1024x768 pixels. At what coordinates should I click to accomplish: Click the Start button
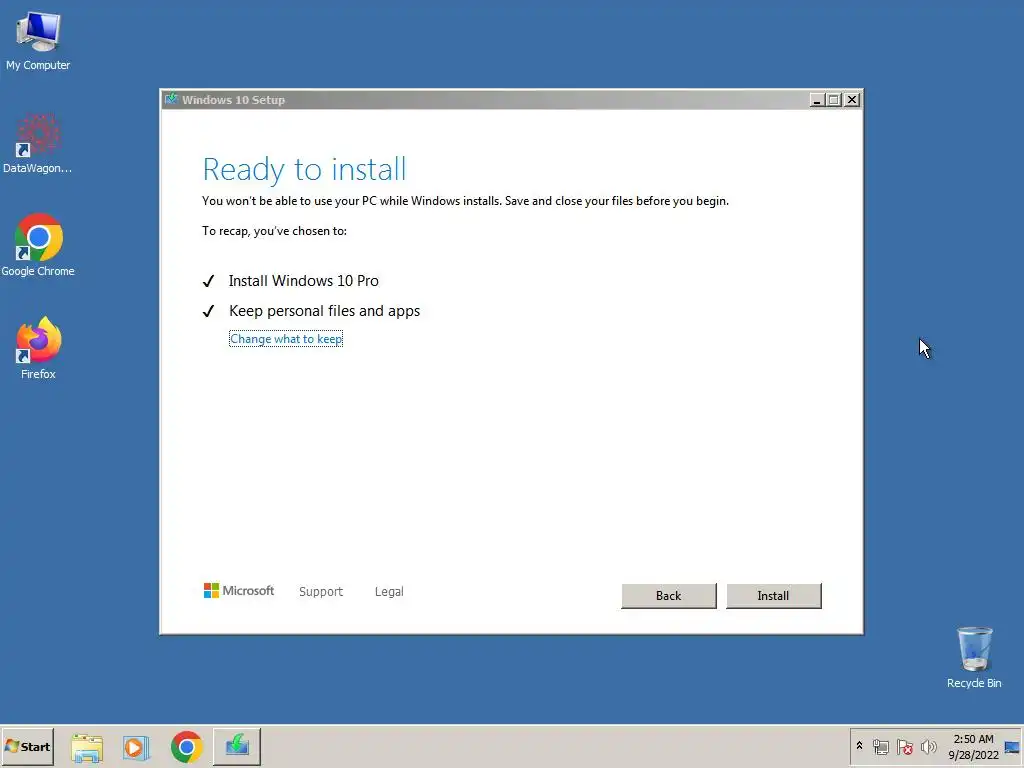click(x=27, y=746)
